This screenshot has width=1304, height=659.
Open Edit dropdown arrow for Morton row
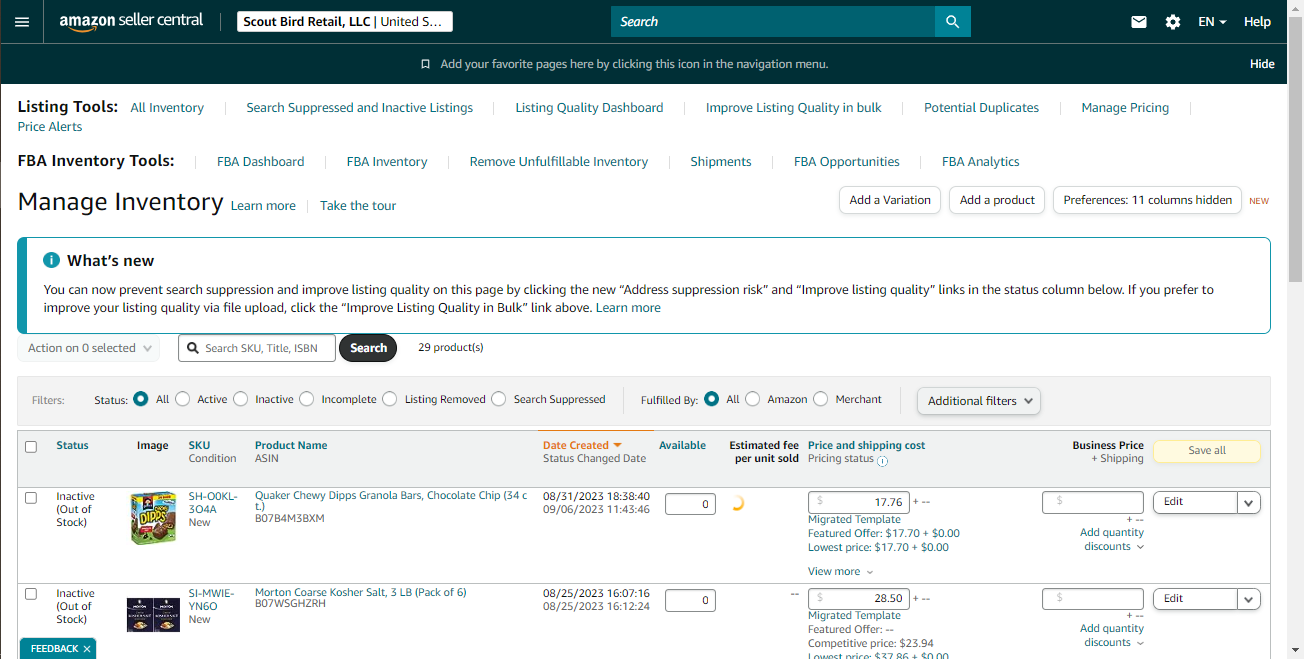pyautogui.click(x=1249, y=599)
